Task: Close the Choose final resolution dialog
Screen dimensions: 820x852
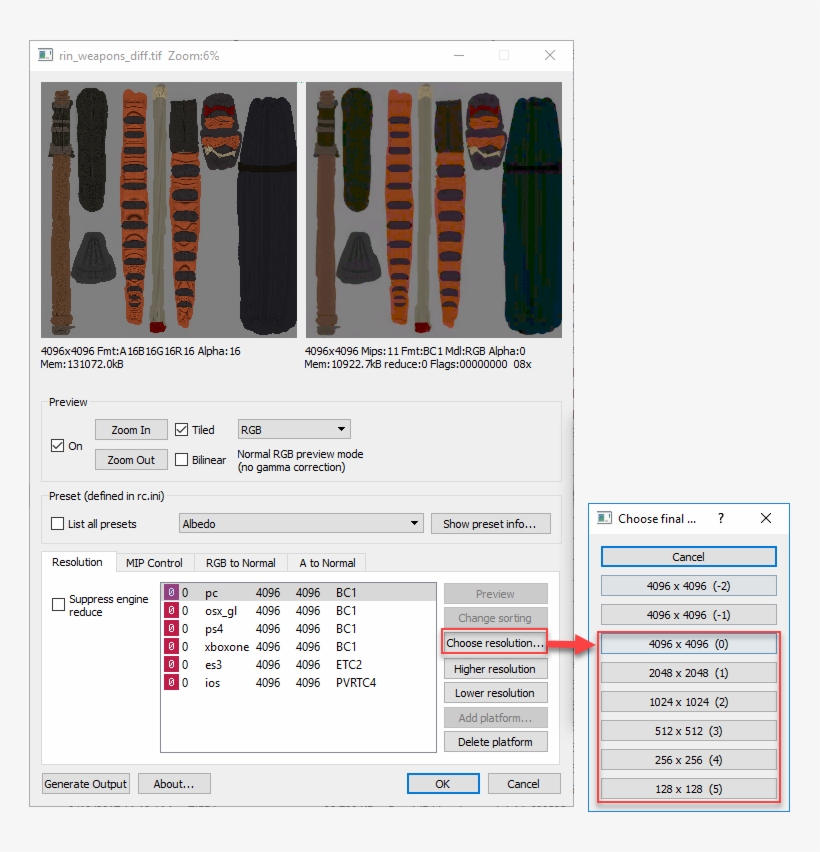Action: (766, 518)
